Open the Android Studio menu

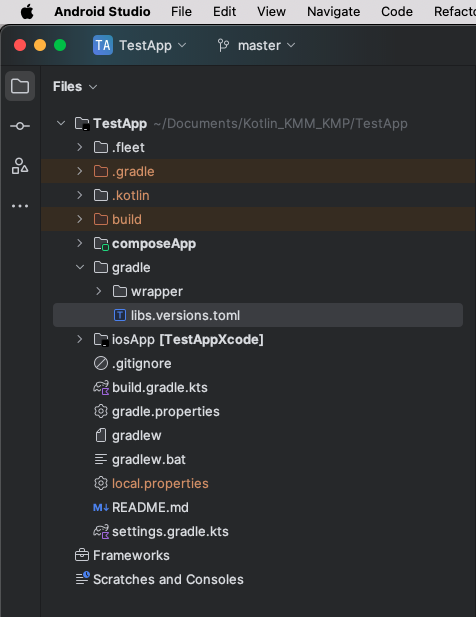(102, 11)
